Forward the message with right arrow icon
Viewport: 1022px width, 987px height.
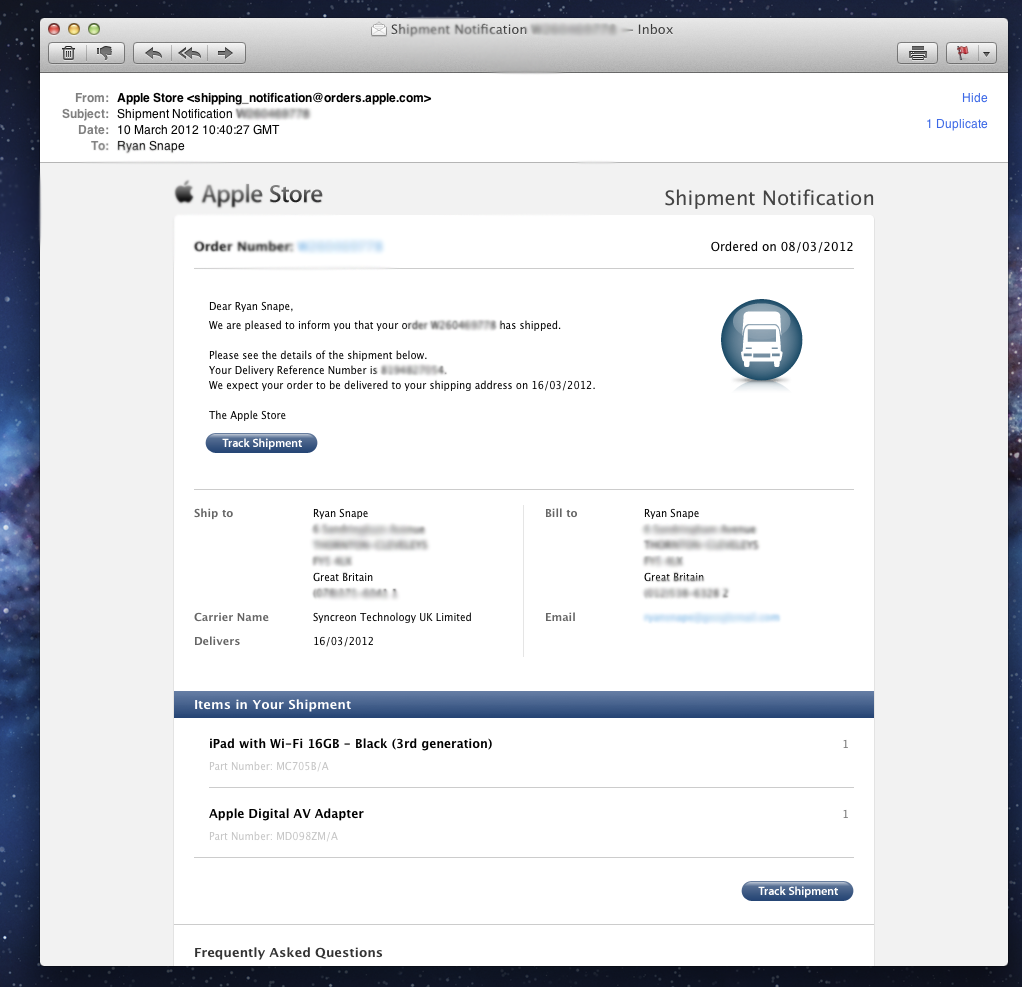point(226,53)
